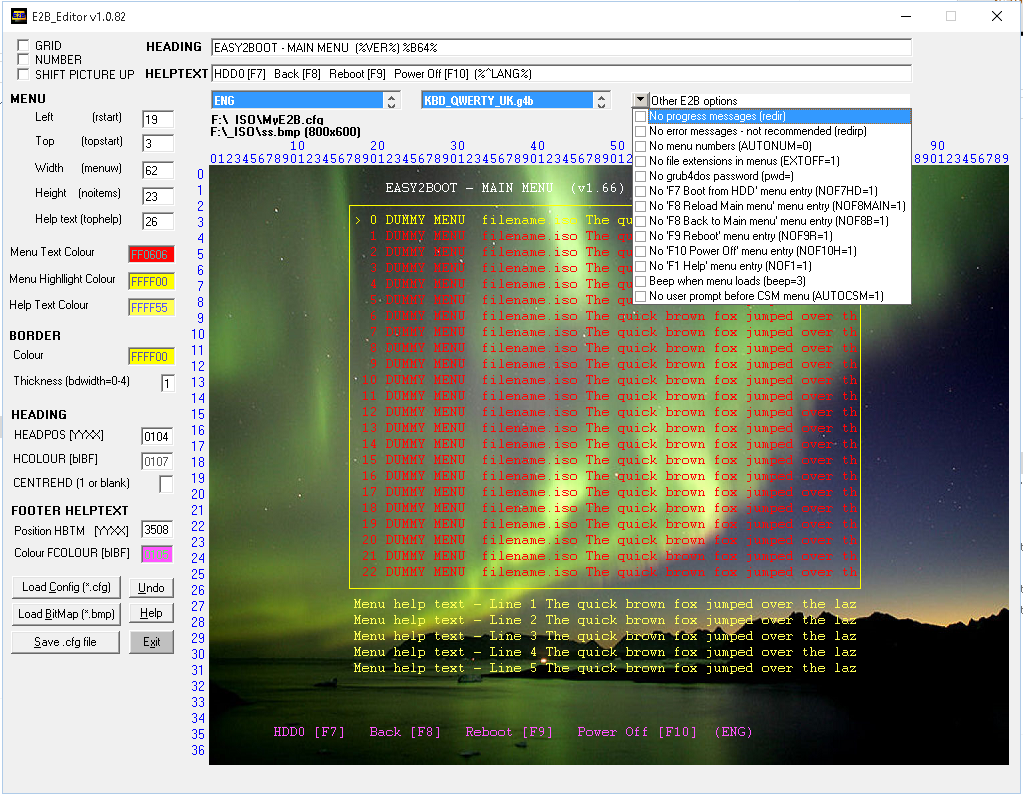
Task: Edit the border Thickness field
Action: (x=168, y=383)
